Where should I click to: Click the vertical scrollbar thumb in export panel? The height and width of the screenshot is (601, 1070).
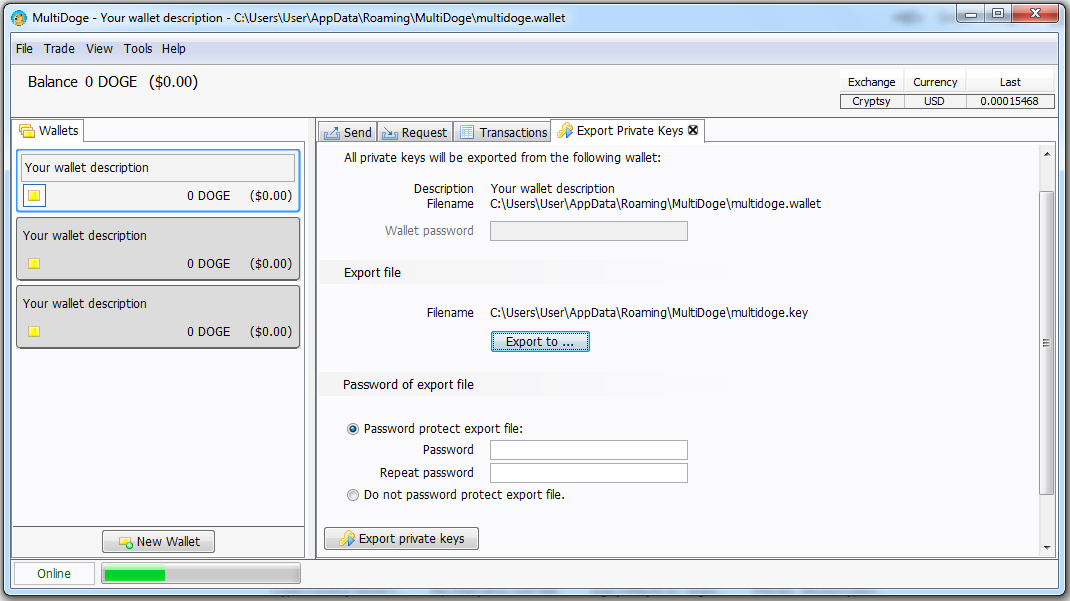coord(1046,342)
